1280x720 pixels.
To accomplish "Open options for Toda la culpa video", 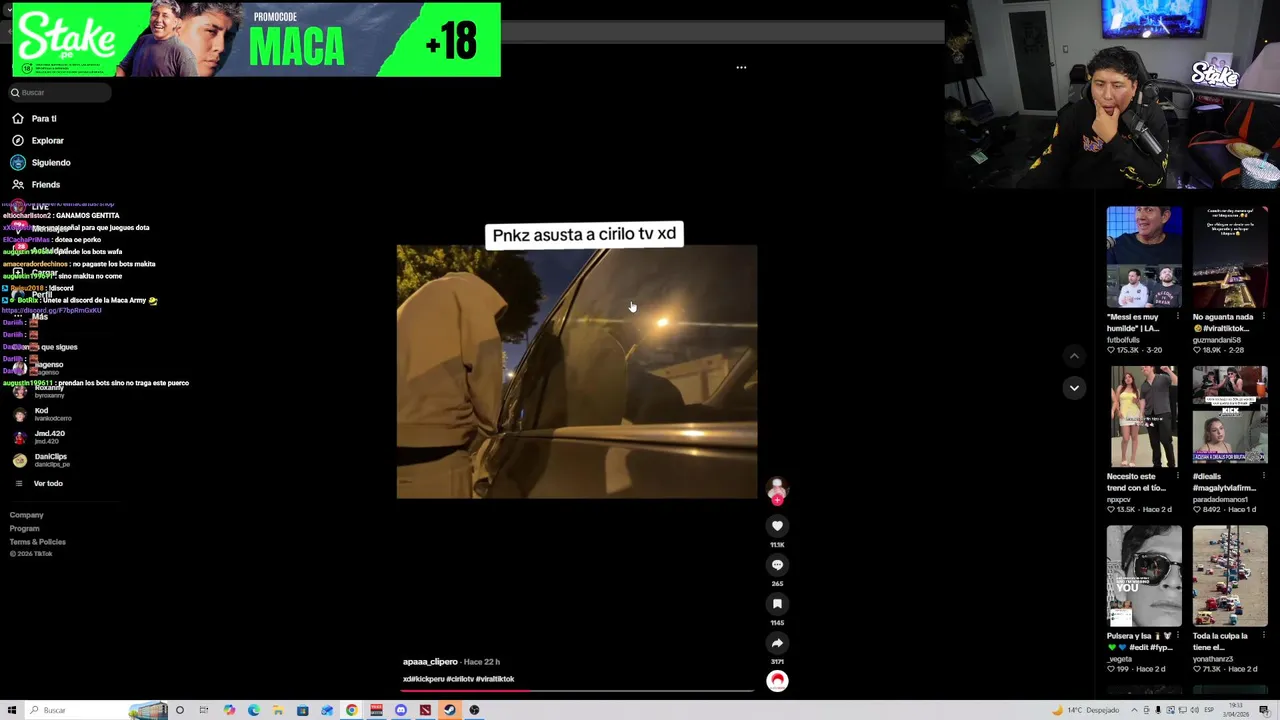I will [1263, 635].
